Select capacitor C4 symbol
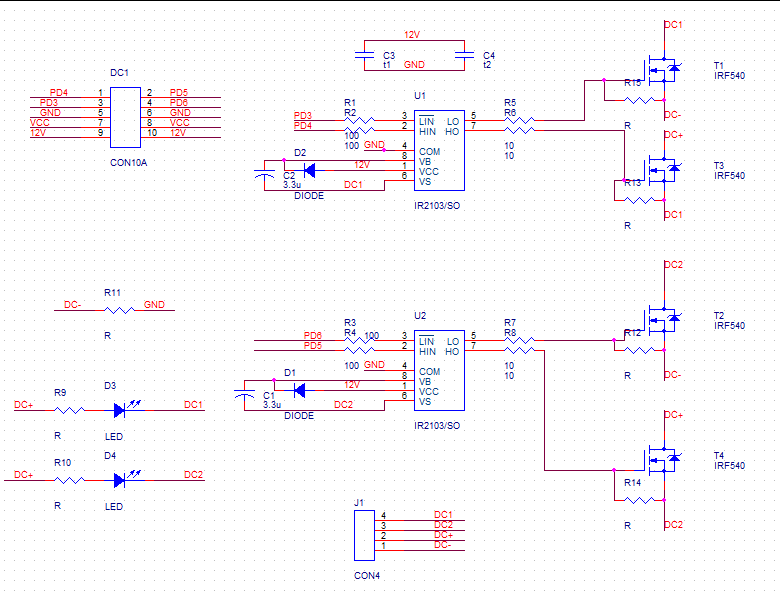The height and width of the screenshot is (598, 780). [x=465, y=55]
